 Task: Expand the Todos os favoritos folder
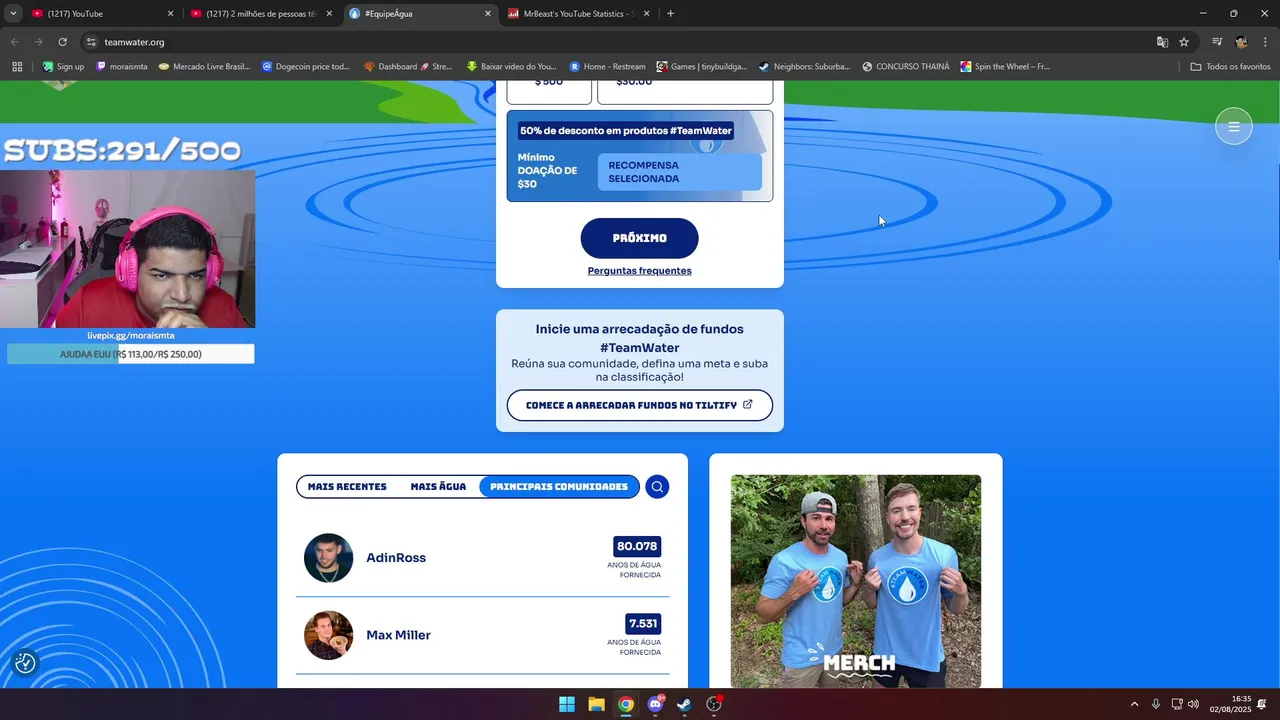1231,67
